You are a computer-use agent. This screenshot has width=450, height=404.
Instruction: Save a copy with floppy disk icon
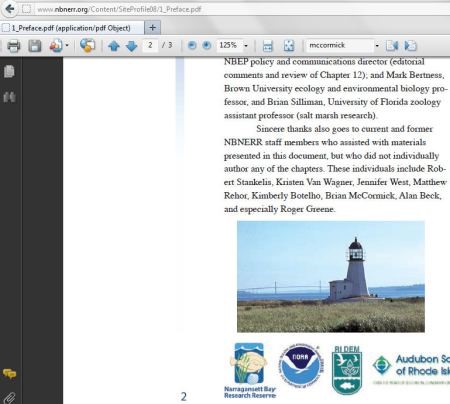coord(34,46)
